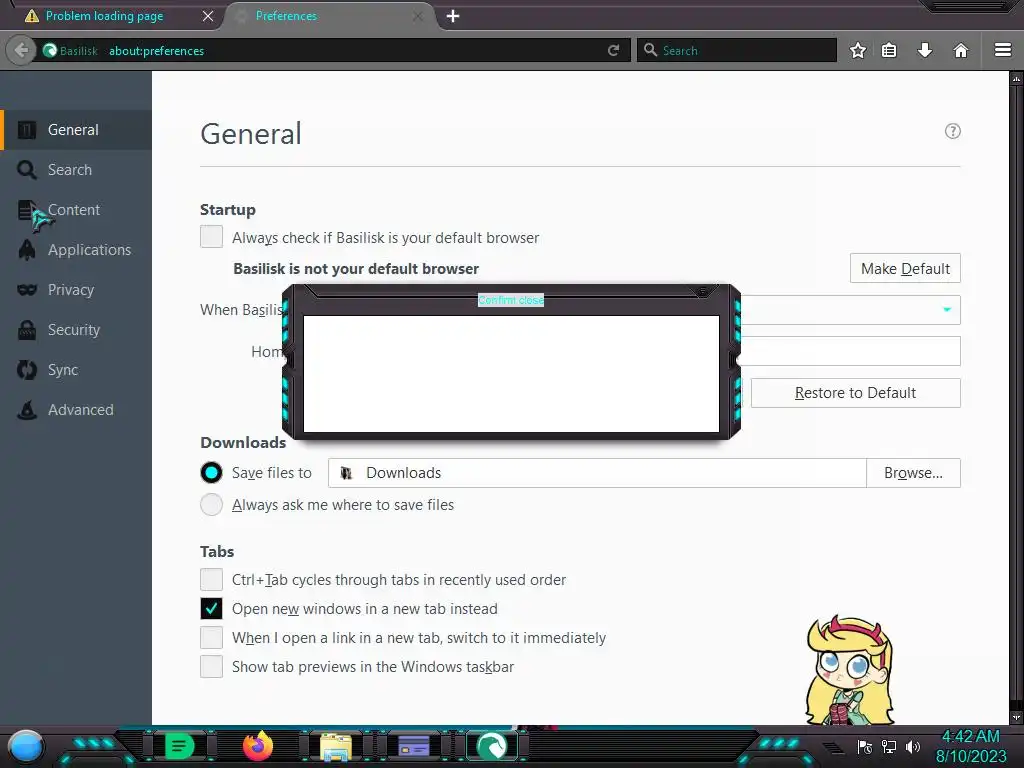Open the Applications preferences category
Image resolution: width=1024 pixels, height=768 pixels.
[76, 249]
